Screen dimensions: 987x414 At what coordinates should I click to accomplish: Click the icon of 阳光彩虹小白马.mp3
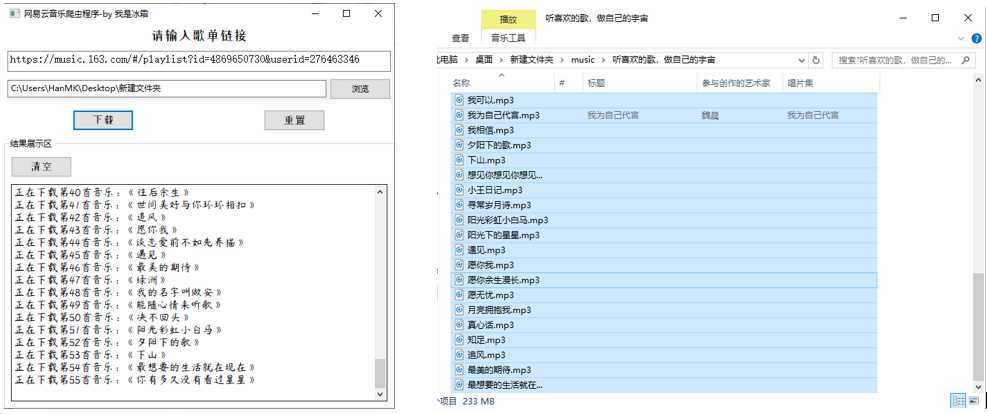pyautogui.click(x=459, y=220)
